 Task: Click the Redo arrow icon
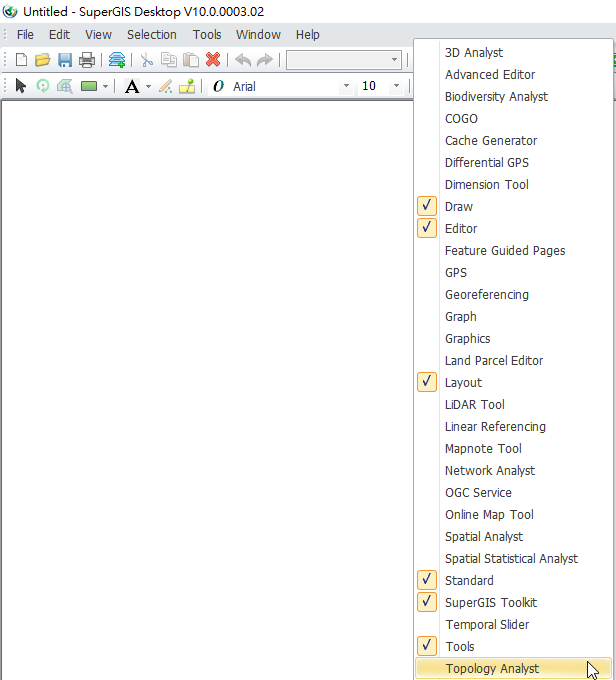265,60
